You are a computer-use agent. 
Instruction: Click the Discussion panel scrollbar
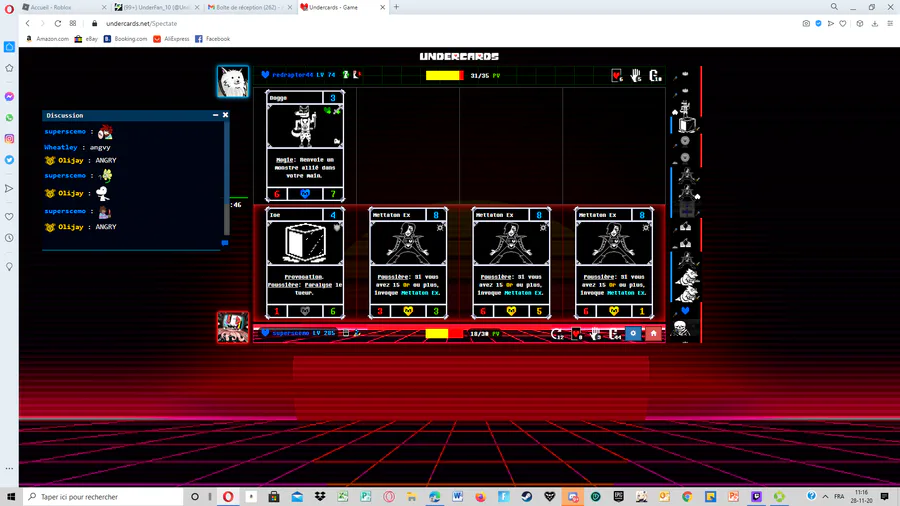[227, 178]
